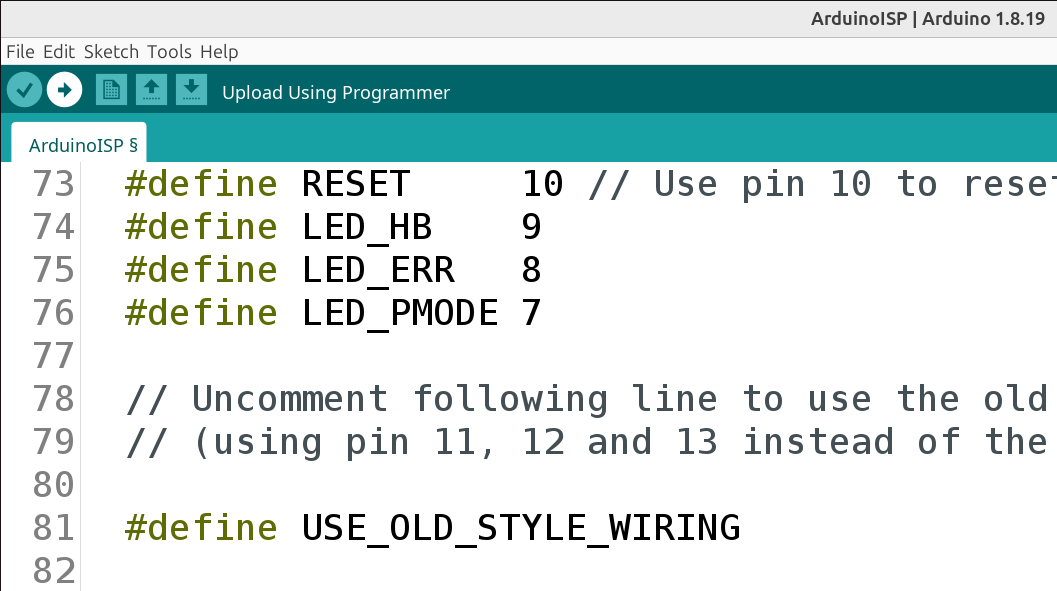Viewport: 1057px width, 591px height.
Task: Click LED_HB on line 74
Action: point(366,227)
